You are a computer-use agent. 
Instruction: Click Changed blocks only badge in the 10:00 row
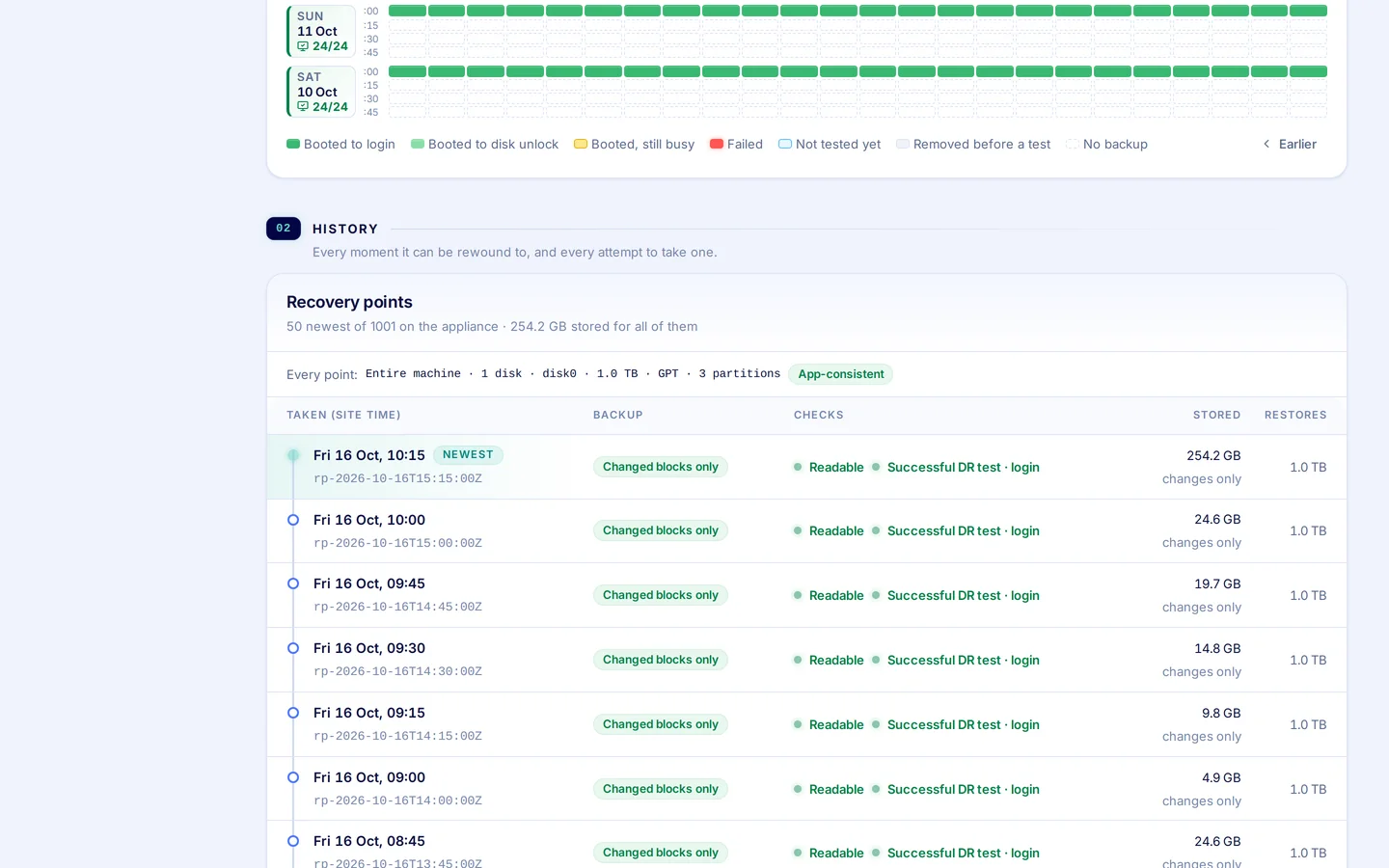click(661, 530)
